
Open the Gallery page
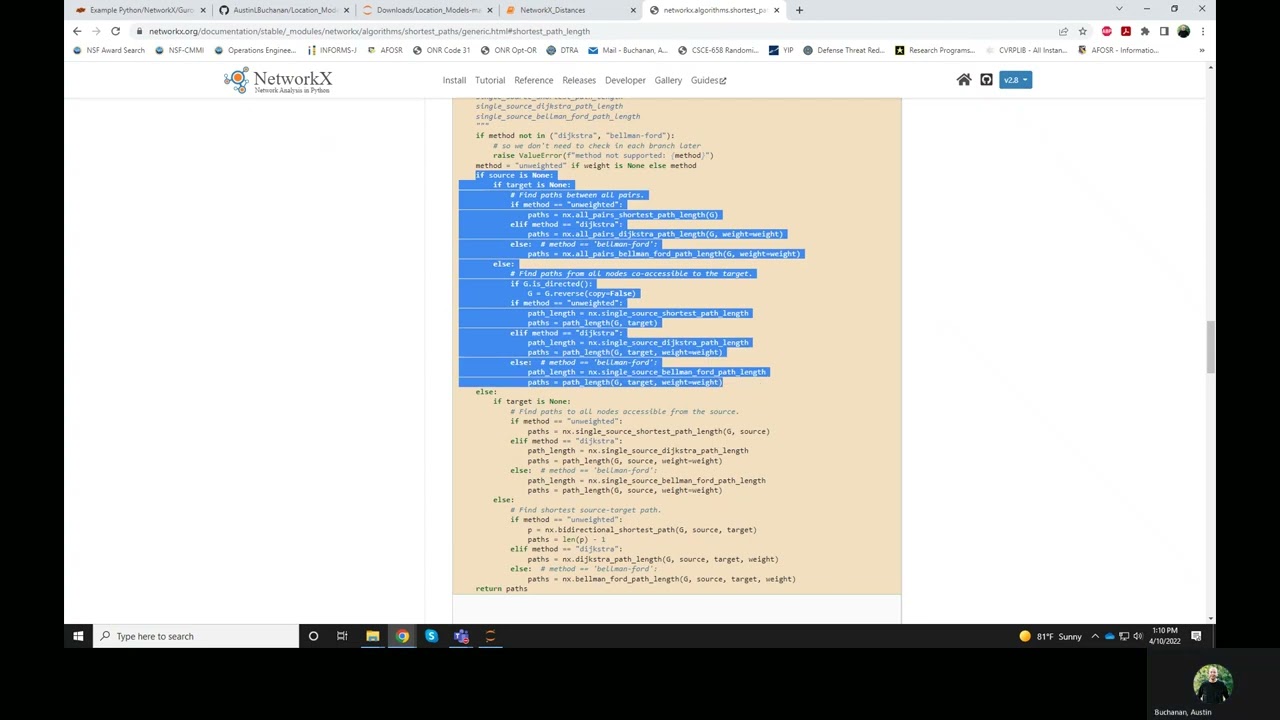[x=668, y=80]
